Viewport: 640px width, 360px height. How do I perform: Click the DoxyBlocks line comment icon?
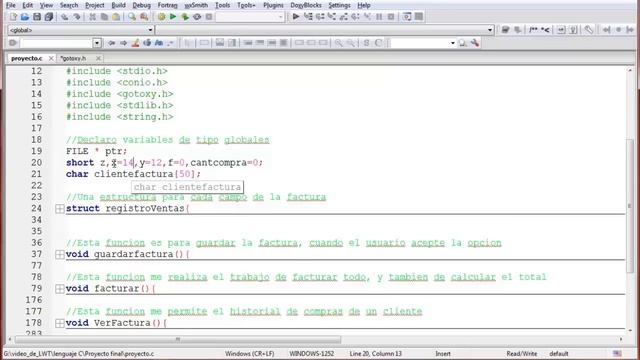click(x=545, y=30)
